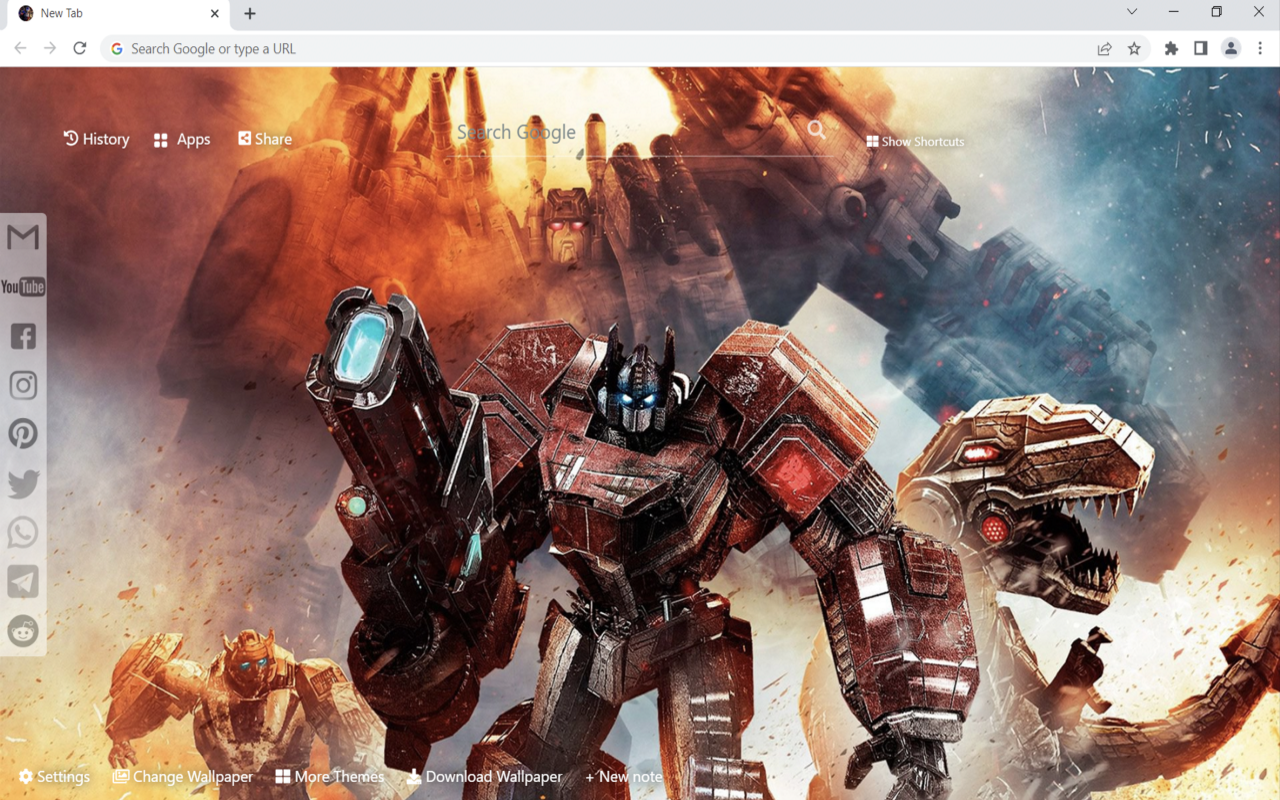Open More Themes
Screen dimensions: 1280x800
330,776
